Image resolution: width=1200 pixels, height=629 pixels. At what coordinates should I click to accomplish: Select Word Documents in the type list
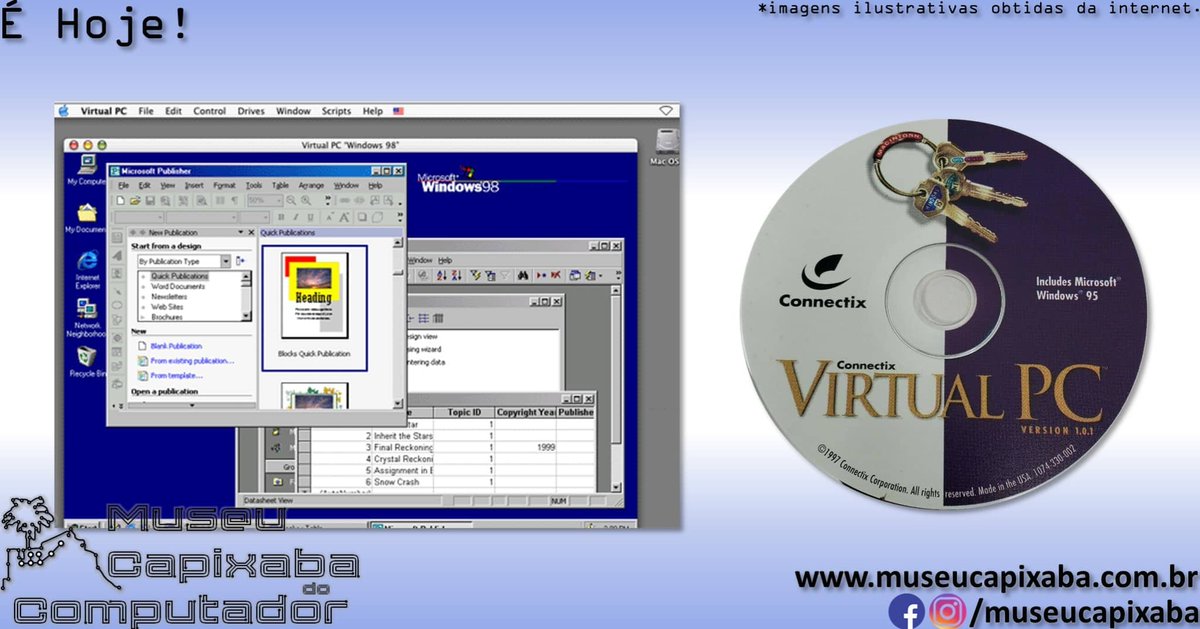coord(178,286)
